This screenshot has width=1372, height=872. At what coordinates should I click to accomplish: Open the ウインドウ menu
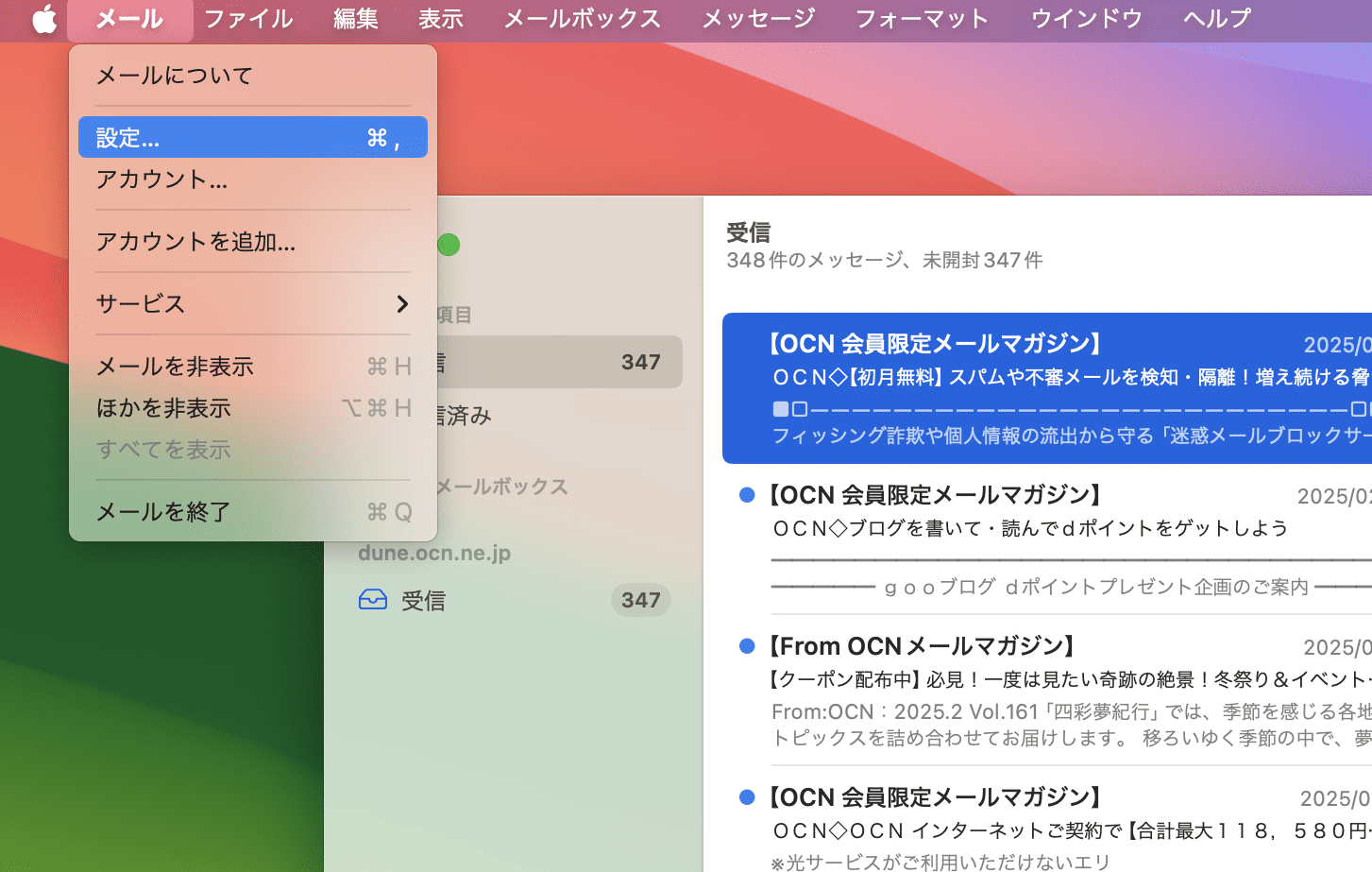tap(1086, 19)
